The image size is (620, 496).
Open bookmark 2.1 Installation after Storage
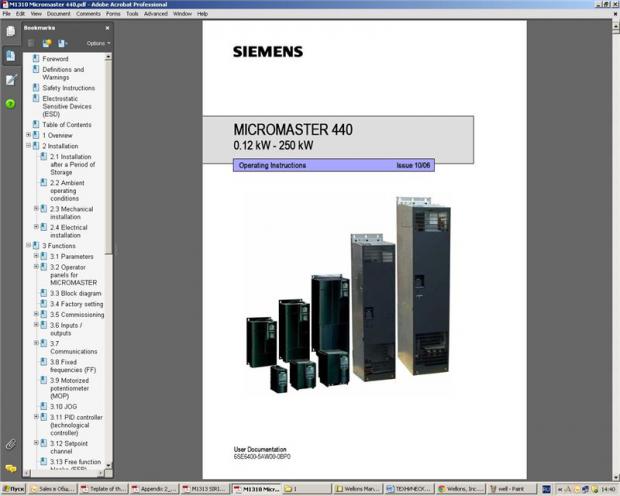[72, 165]
